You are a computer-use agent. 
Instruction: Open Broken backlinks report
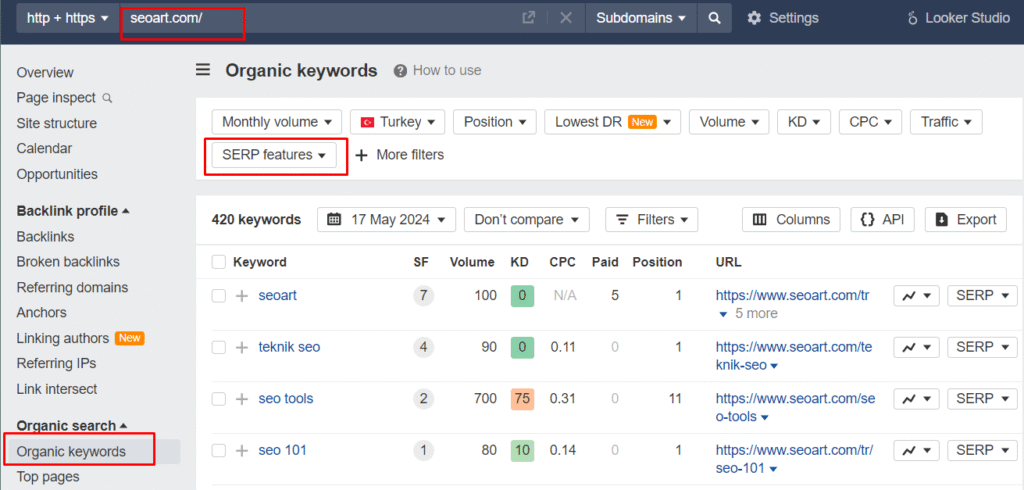(69, 262)
